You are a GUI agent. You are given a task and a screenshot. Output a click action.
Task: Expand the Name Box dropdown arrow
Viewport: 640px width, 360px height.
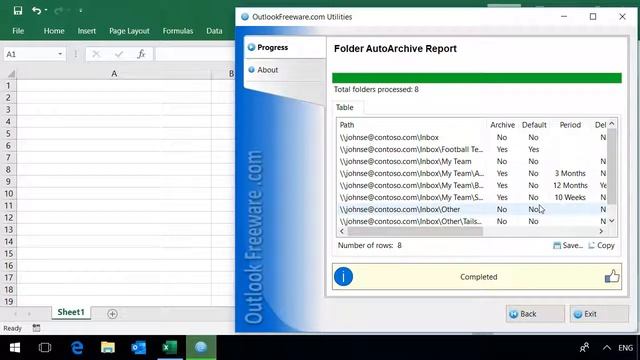pos(60,54)
